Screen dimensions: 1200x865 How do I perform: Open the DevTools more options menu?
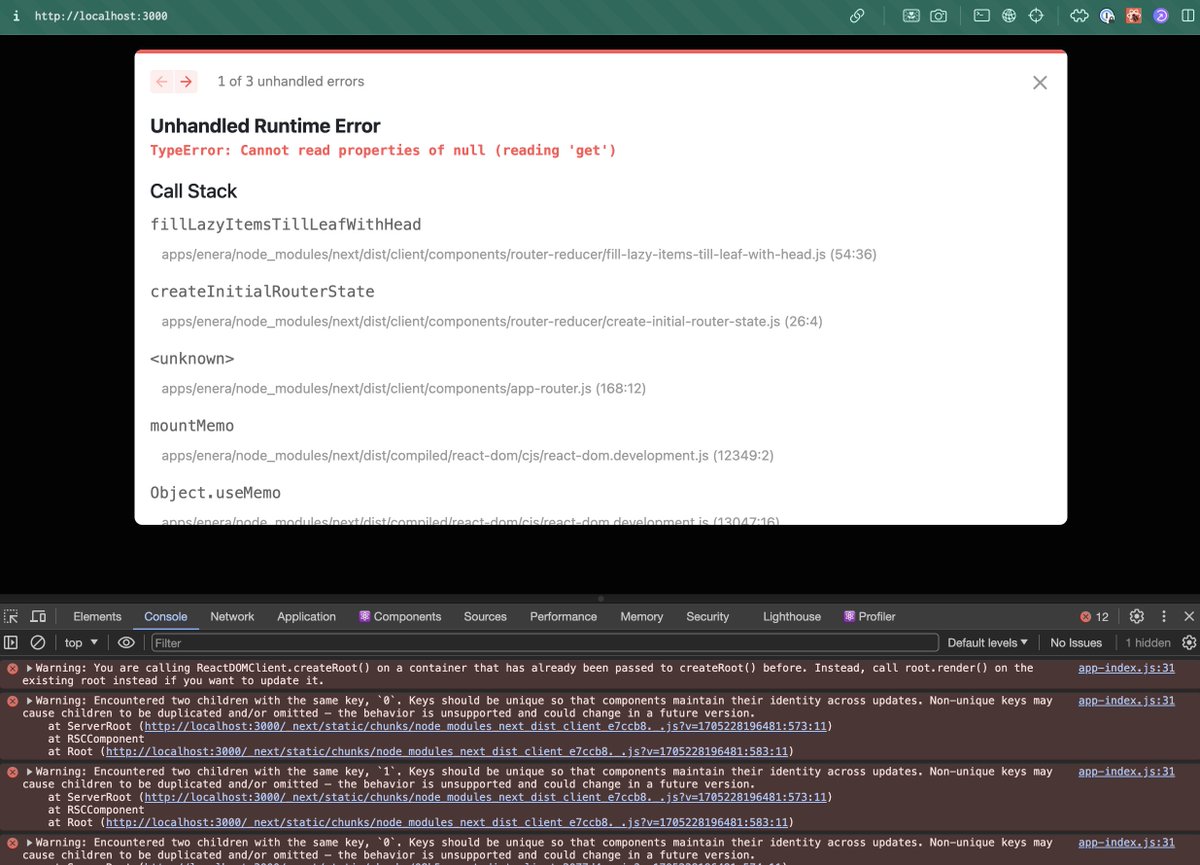click(x=1162, y=616)
